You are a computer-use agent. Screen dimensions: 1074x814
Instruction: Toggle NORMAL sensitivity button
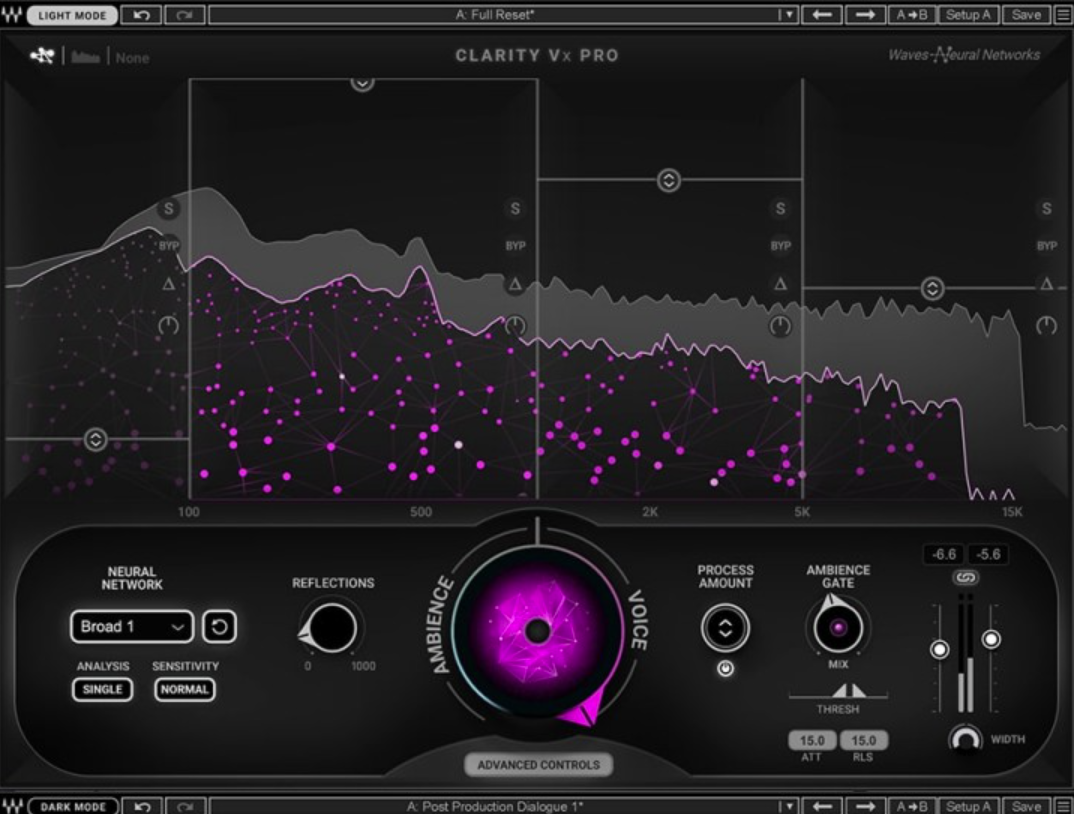coord(185,689)
